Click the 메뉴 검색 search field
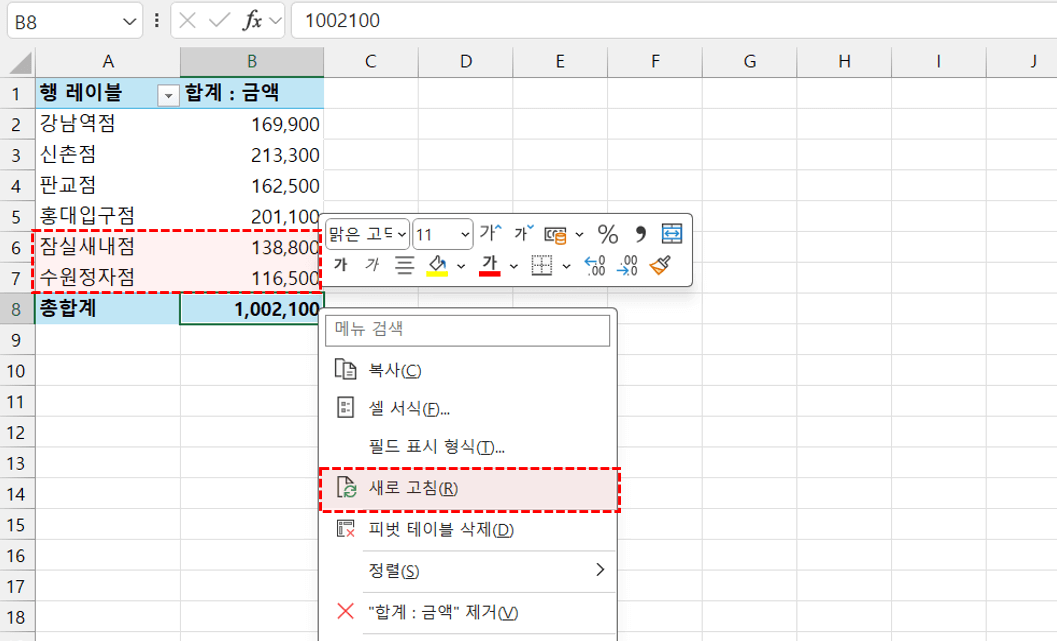 click(468, 327)
